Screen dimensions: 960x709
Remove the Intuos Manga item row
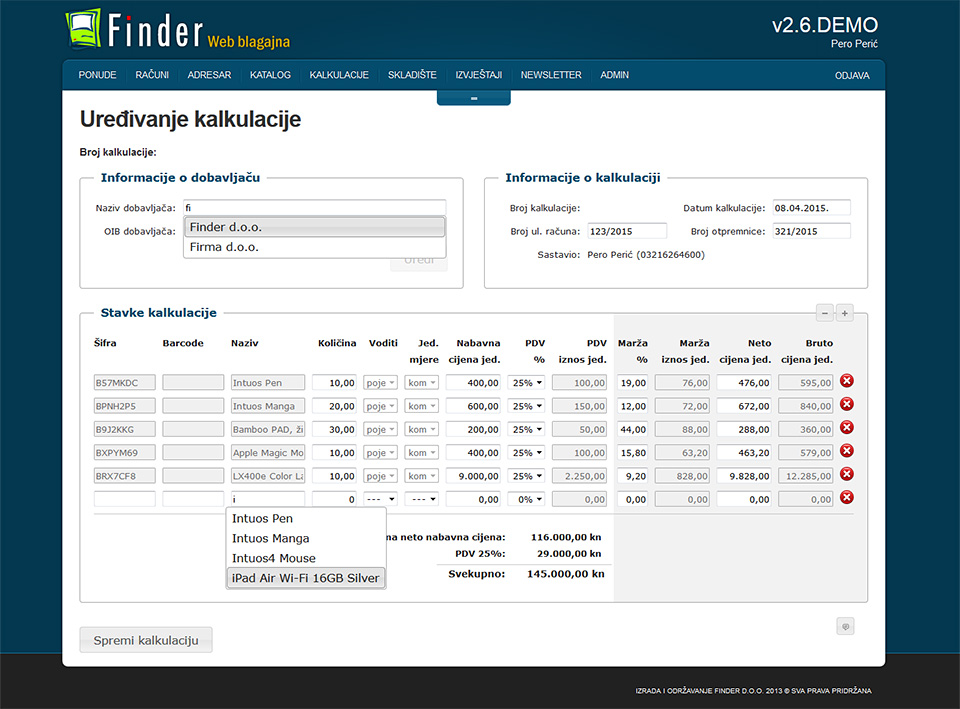click(x=847, y=404)
